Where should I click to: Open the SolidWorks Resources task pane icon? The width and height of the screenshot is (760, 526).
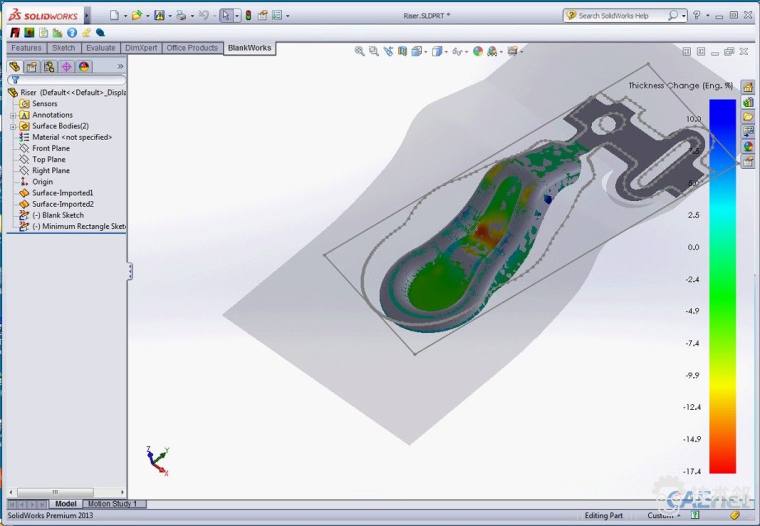click(747, 87)
